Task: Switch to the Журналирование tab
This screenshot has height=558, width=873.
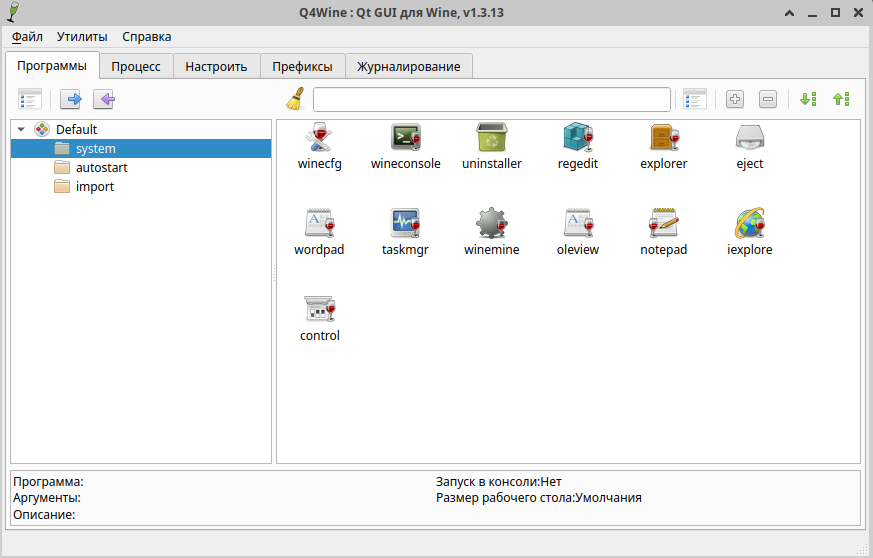Action: pos(409,67)
